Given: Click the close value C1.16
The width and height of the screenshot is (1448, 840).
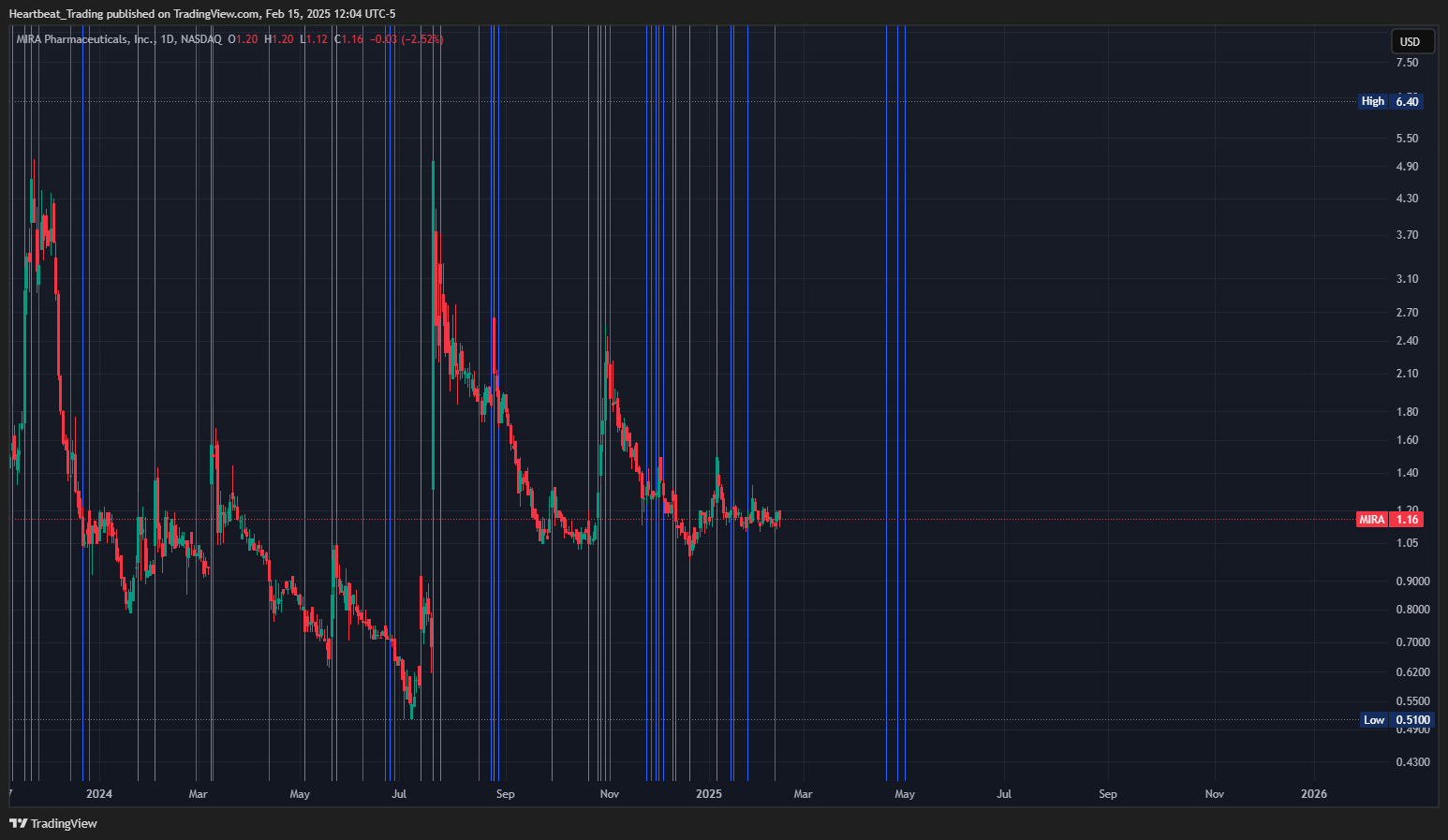Looking at the screenshot, I should [348, 39].
